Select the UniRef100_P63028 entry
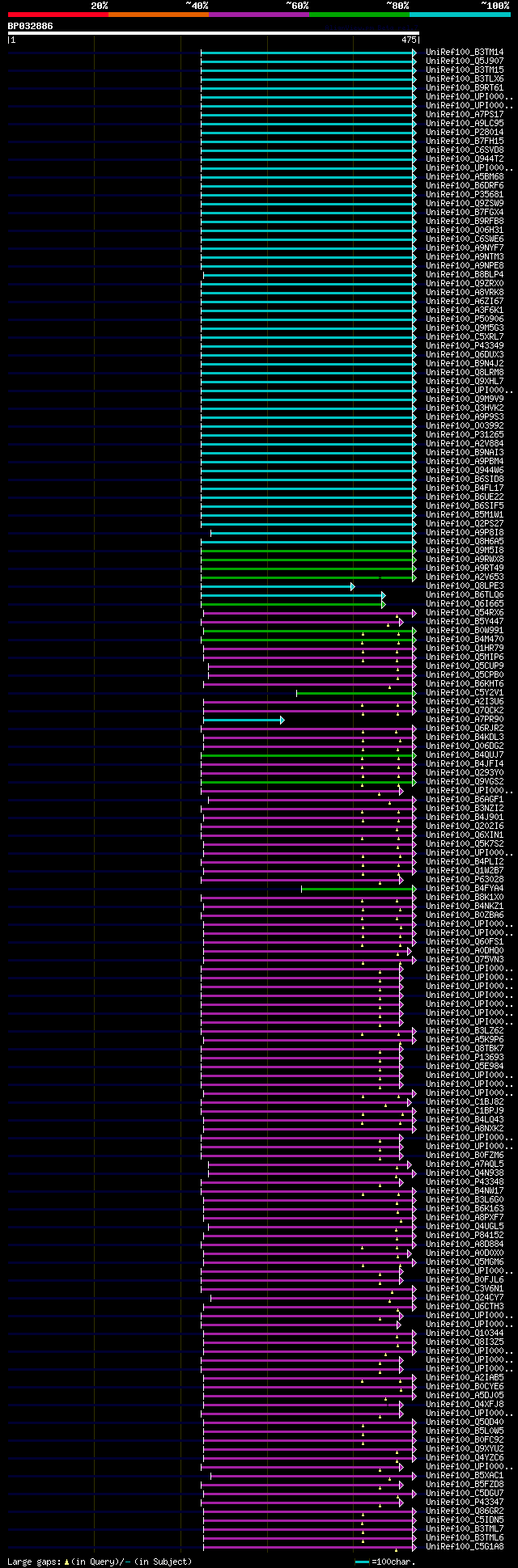This screenshot has height=1568, width=518. (465, 879)
